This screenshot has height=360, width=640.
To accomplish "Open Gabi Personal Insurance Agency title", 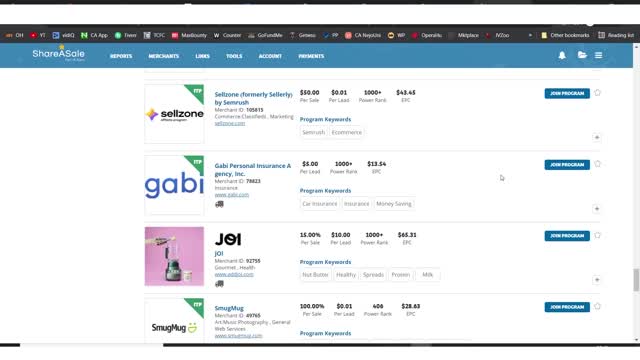I will tap(253, 170).
